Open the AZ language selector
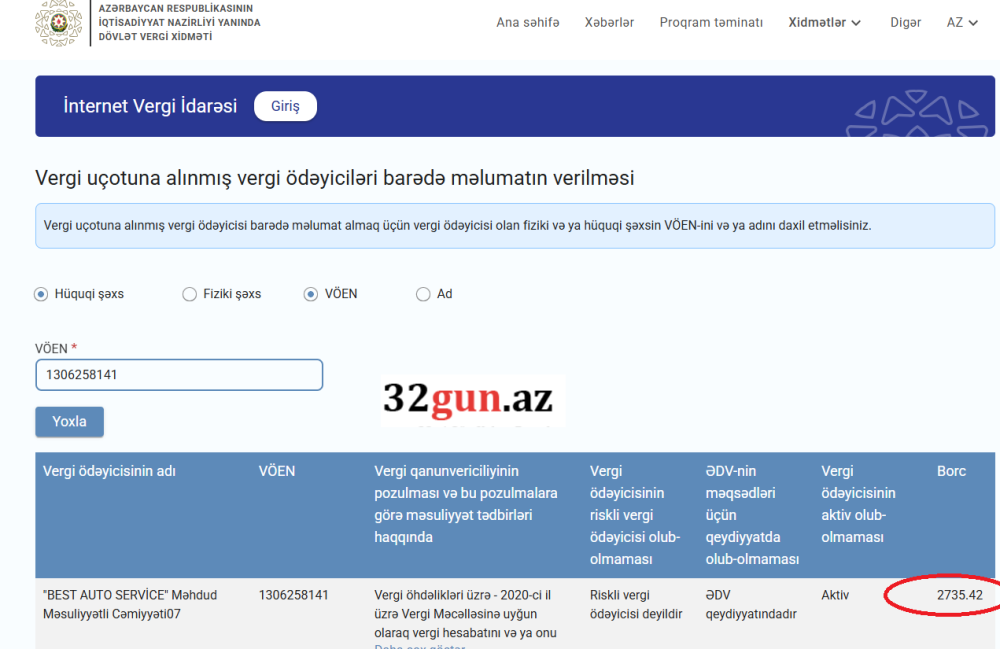The image size is (1000, 649). point(962,23)
